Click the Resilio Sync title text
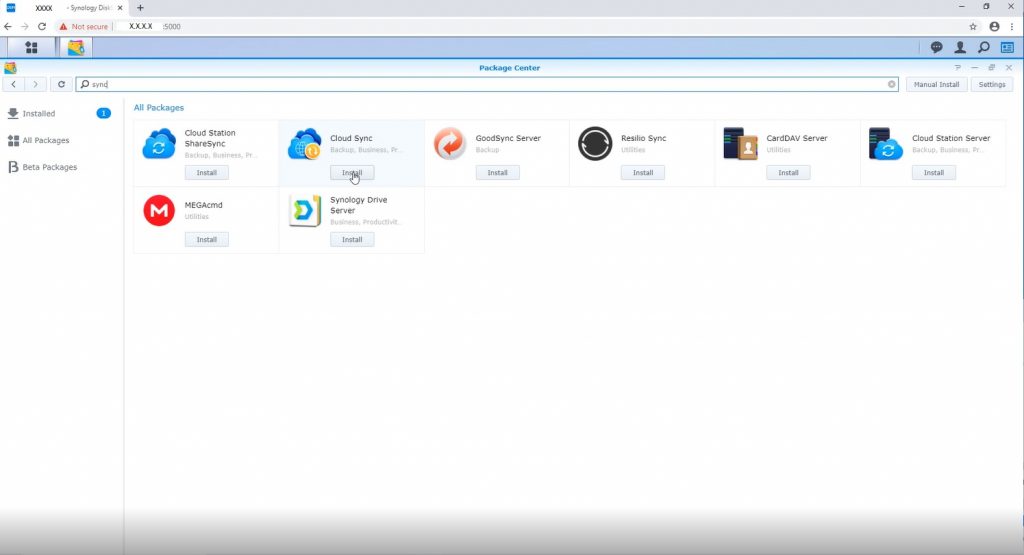 643,138
